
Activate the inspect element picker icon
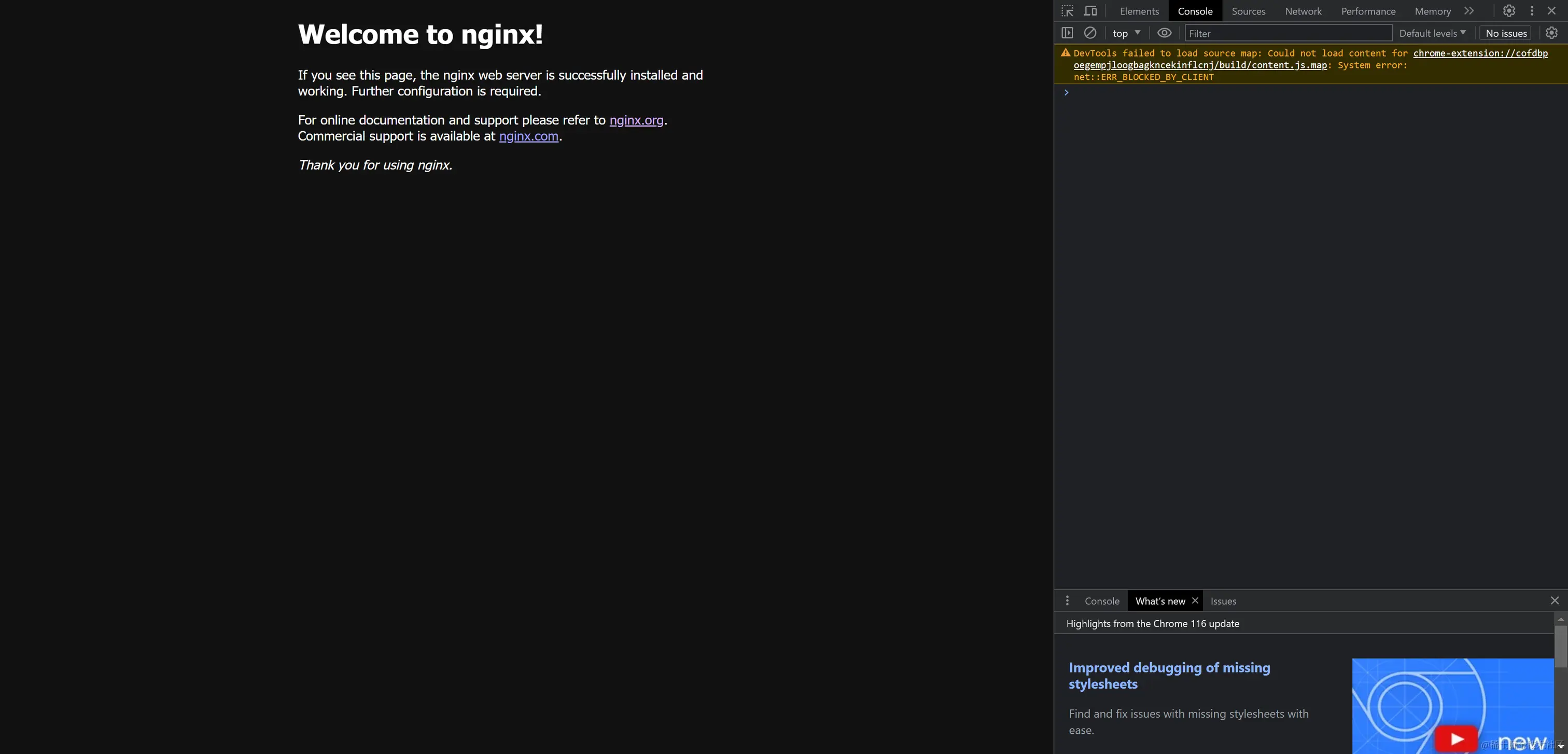coord(1067,11)
